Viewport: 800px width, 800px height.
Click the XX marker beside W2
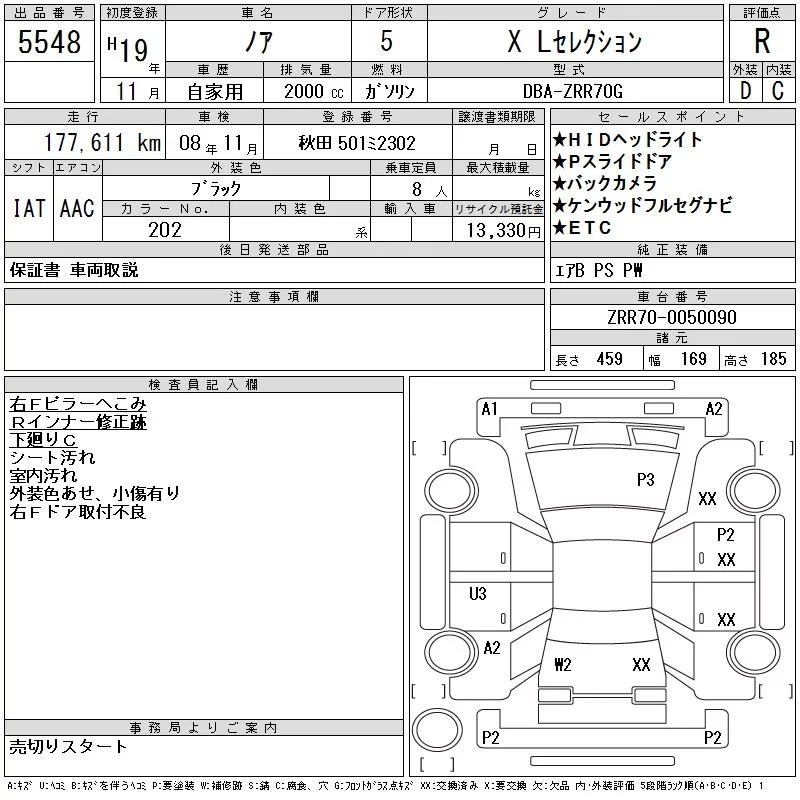(x=641, y=664)
